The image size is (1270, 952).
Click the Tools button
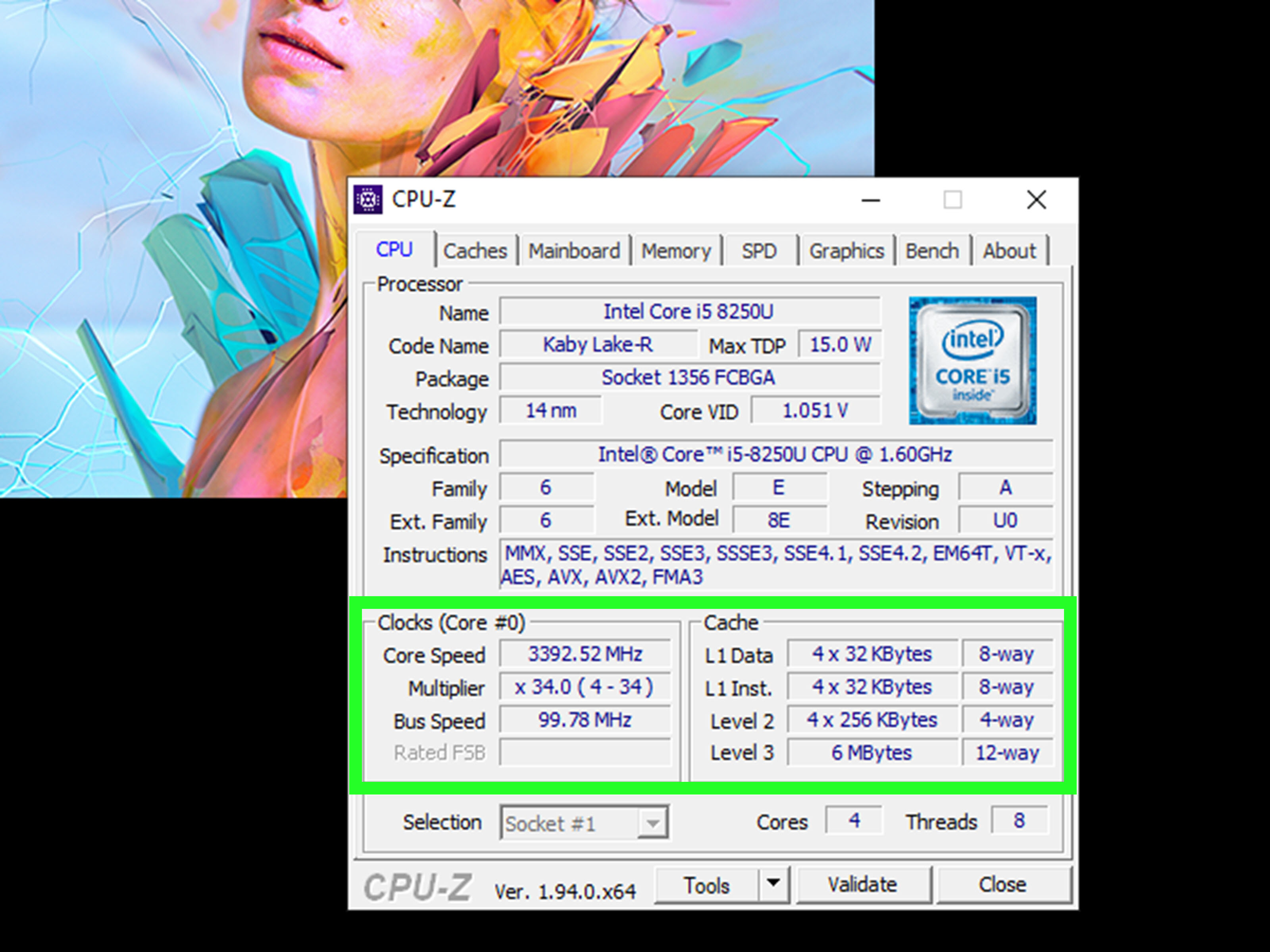(x=706, y=885)
